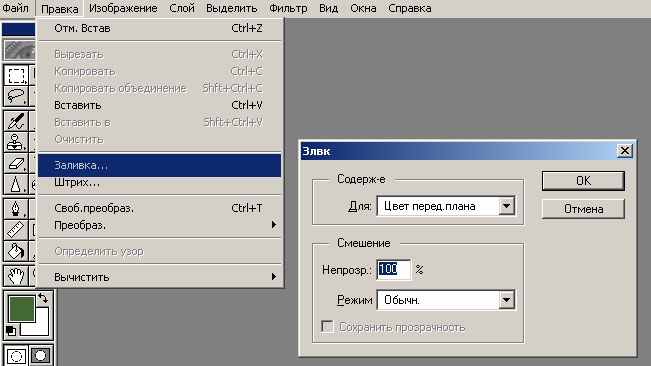The image size is (651, 366).
Task: Reset default colors mini icon
Action: tap(11, 331)
